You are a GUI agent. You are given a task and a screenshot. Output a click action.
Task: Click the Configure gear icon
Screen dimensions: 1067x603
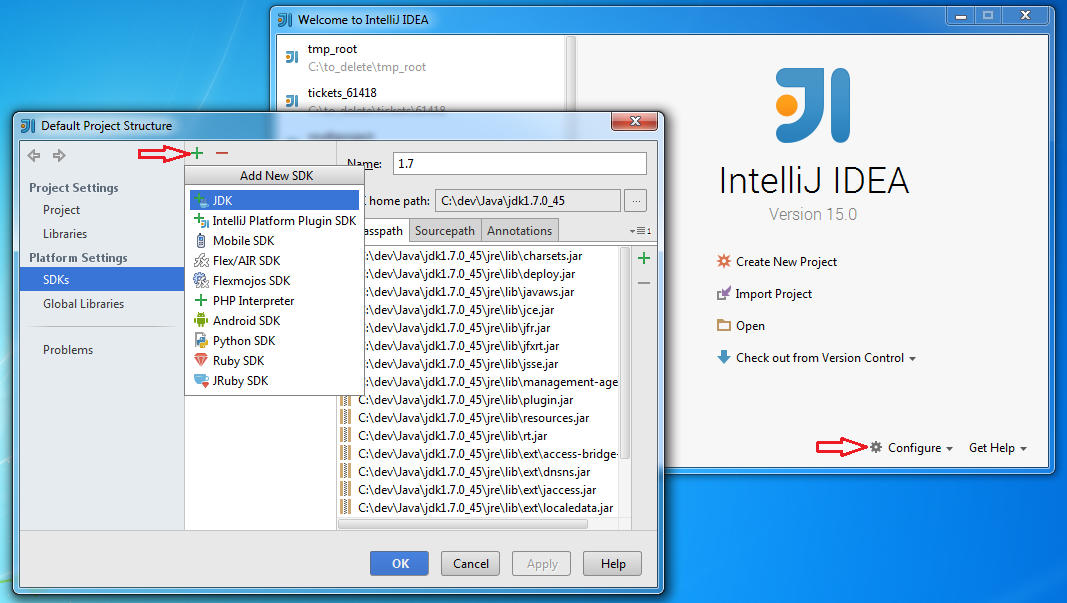pyautogui.click(x=876, y=447)
